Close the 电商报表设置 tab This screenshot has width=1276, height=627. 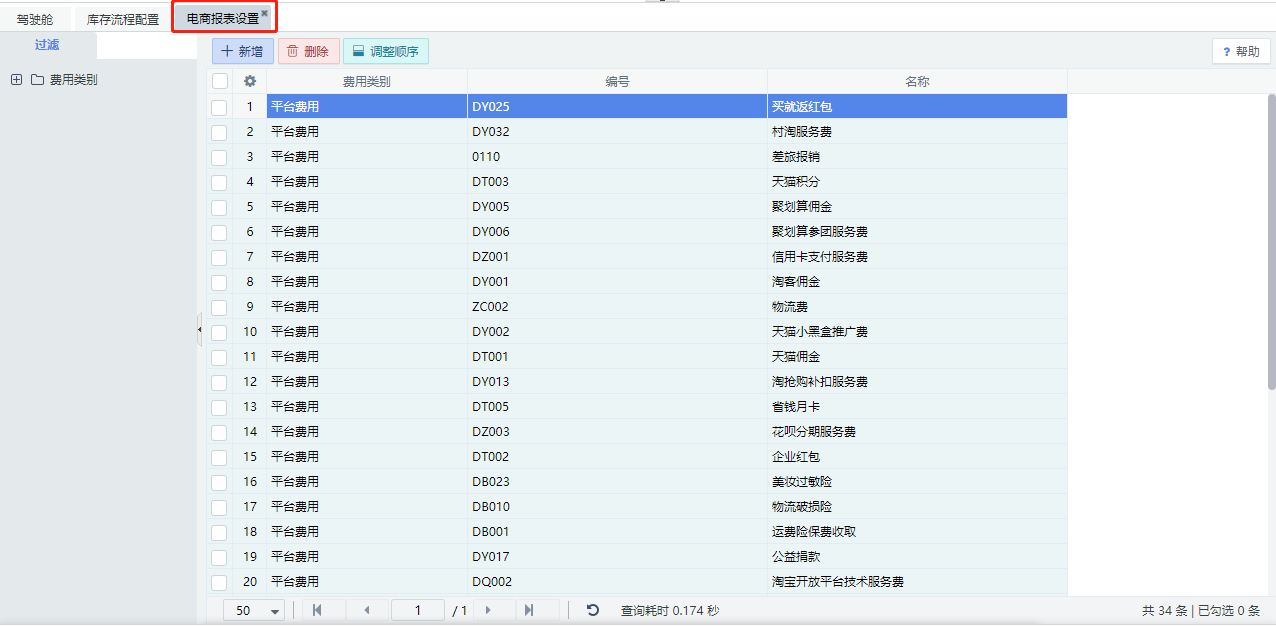(264, 13)
